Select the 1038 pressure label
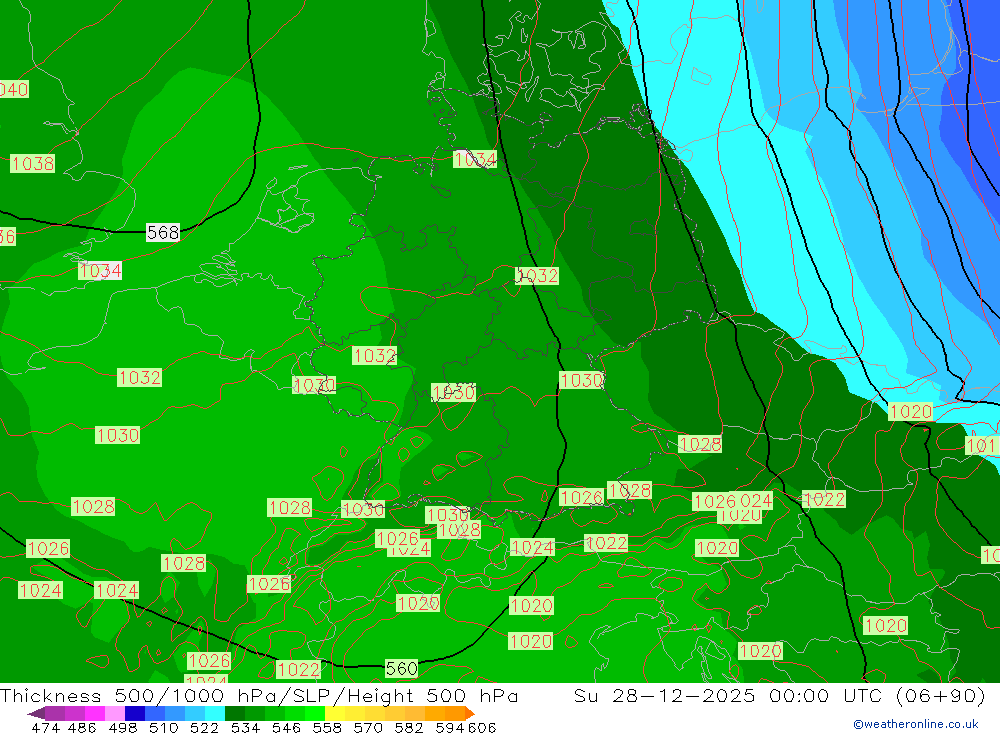This screenshot has height=733, width=1000. 33,164
